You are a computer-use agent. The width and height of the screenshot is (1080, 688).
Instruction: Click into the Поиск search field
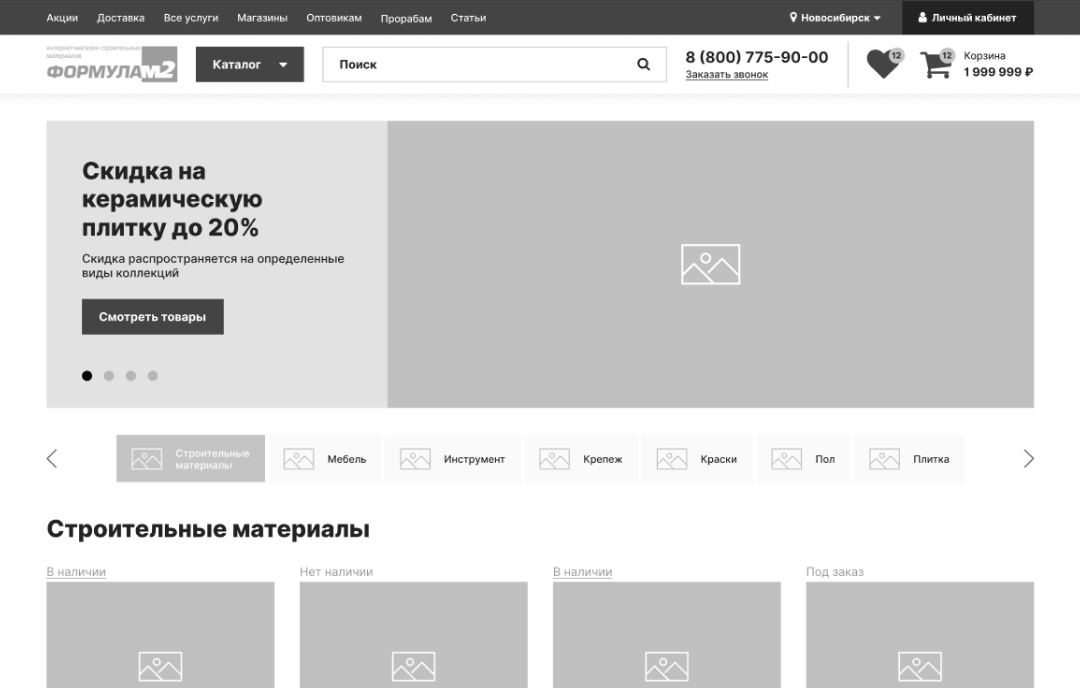click(480, 65)
